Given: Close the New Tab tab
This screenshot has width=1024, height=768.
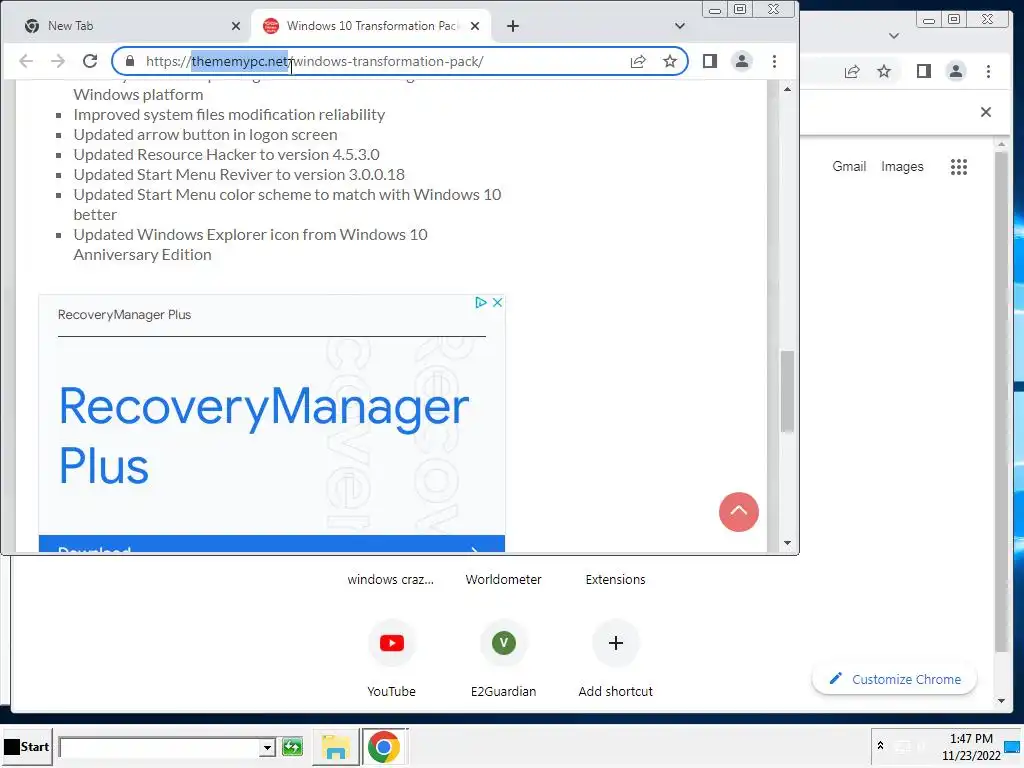Looking at the screenshot, I should point(236,26).
